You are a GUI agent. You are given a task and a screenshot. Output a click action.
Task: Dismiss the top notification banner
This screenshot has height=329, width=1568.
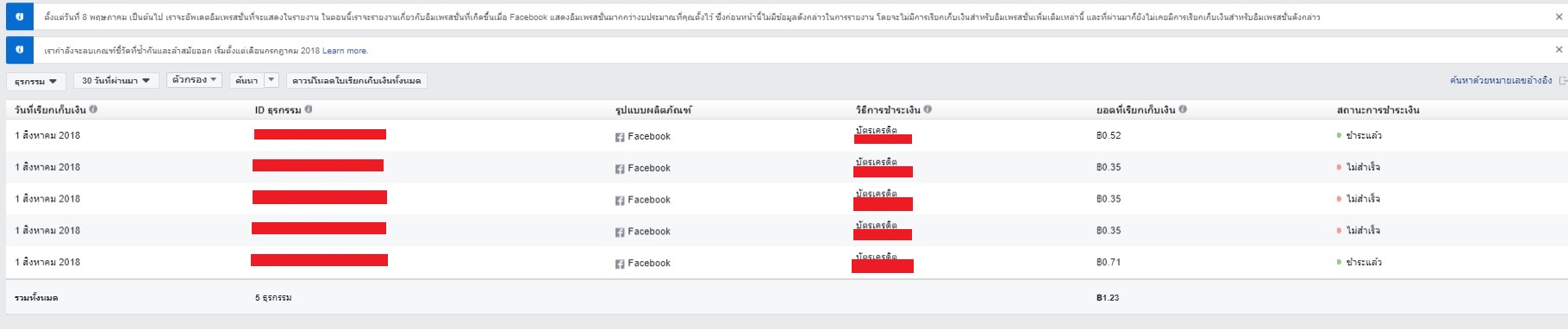pyautogui.click(x=1559, y=16)
